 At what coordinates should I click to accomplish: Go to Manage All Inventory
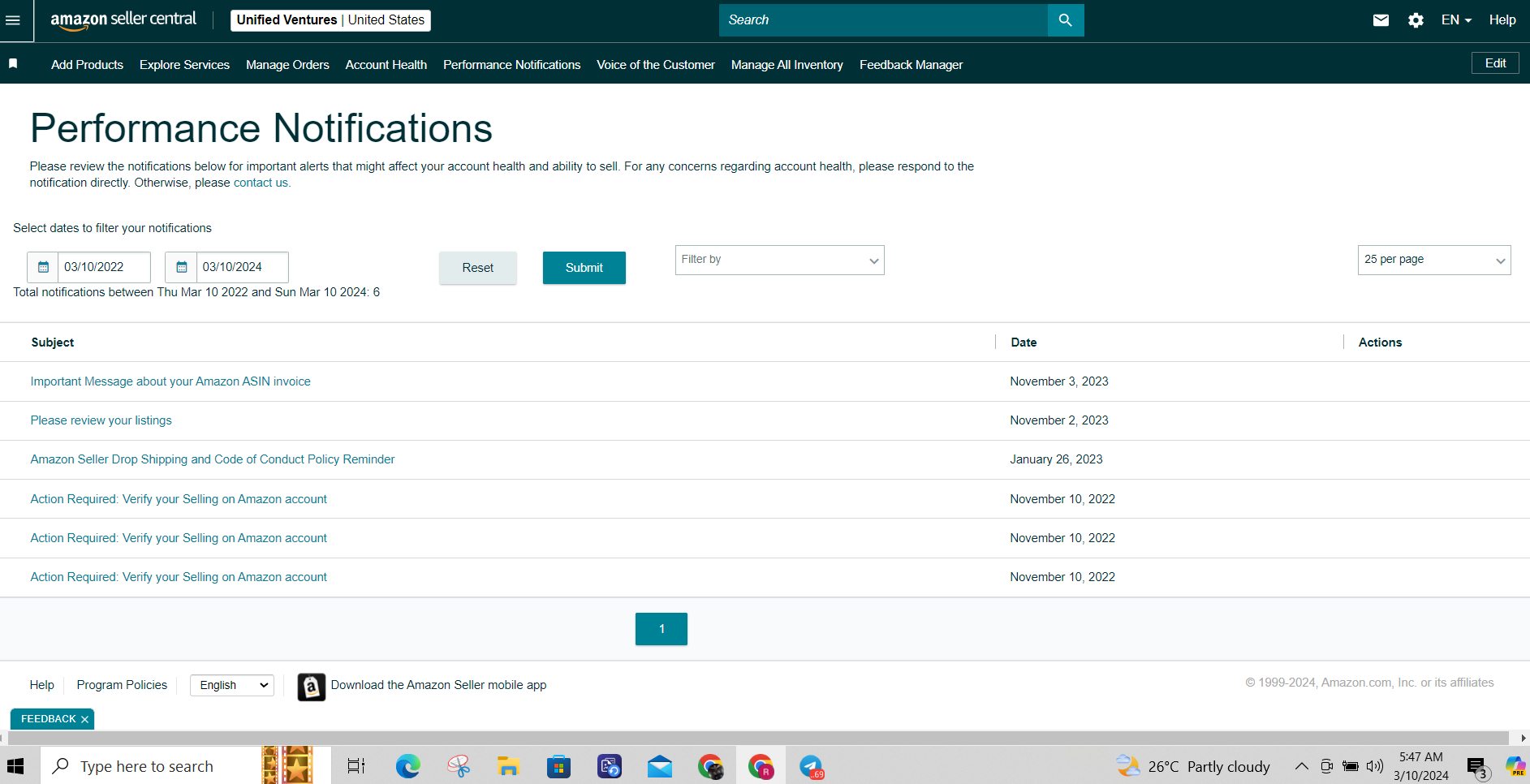click(787, 65)
